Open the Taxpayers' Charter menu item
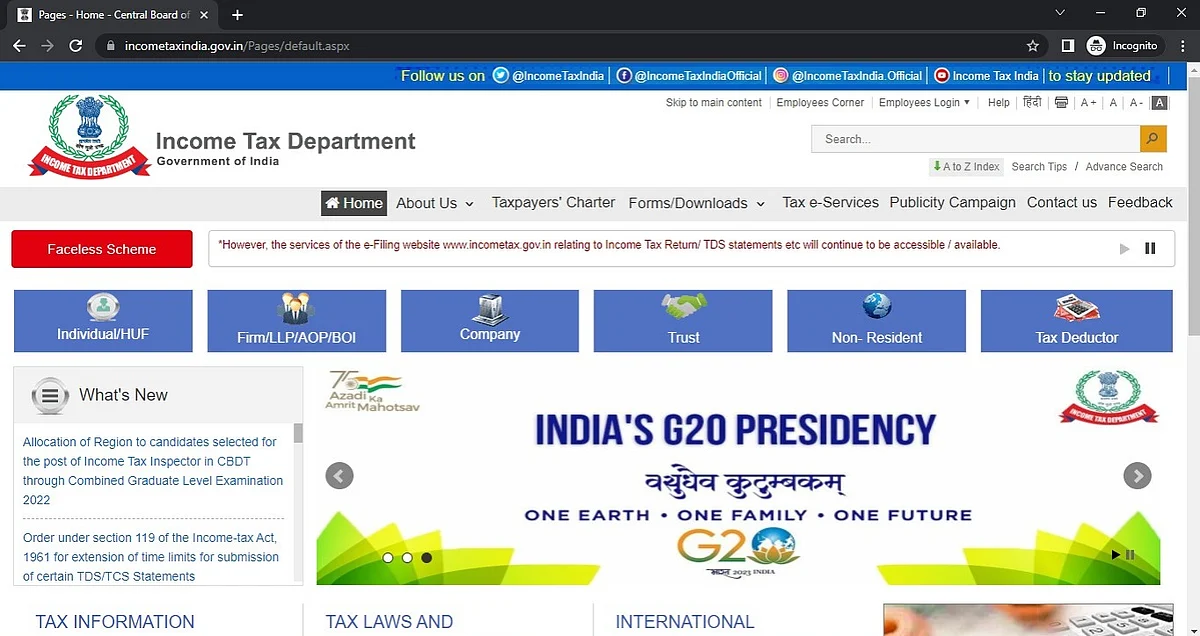Viewport: 1200px width, 636px height. [554, 202]
